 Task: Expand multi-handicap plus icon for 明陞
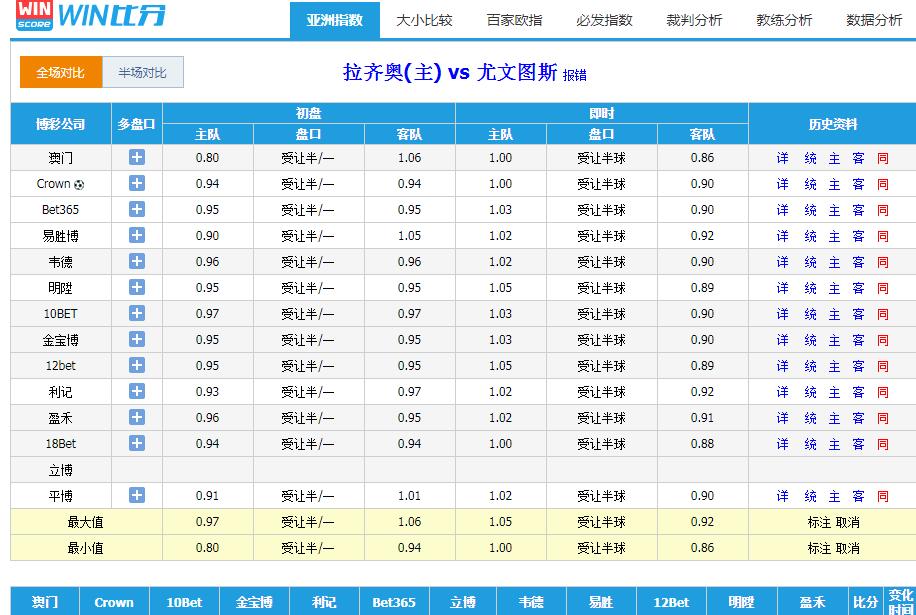click(137, 287)
